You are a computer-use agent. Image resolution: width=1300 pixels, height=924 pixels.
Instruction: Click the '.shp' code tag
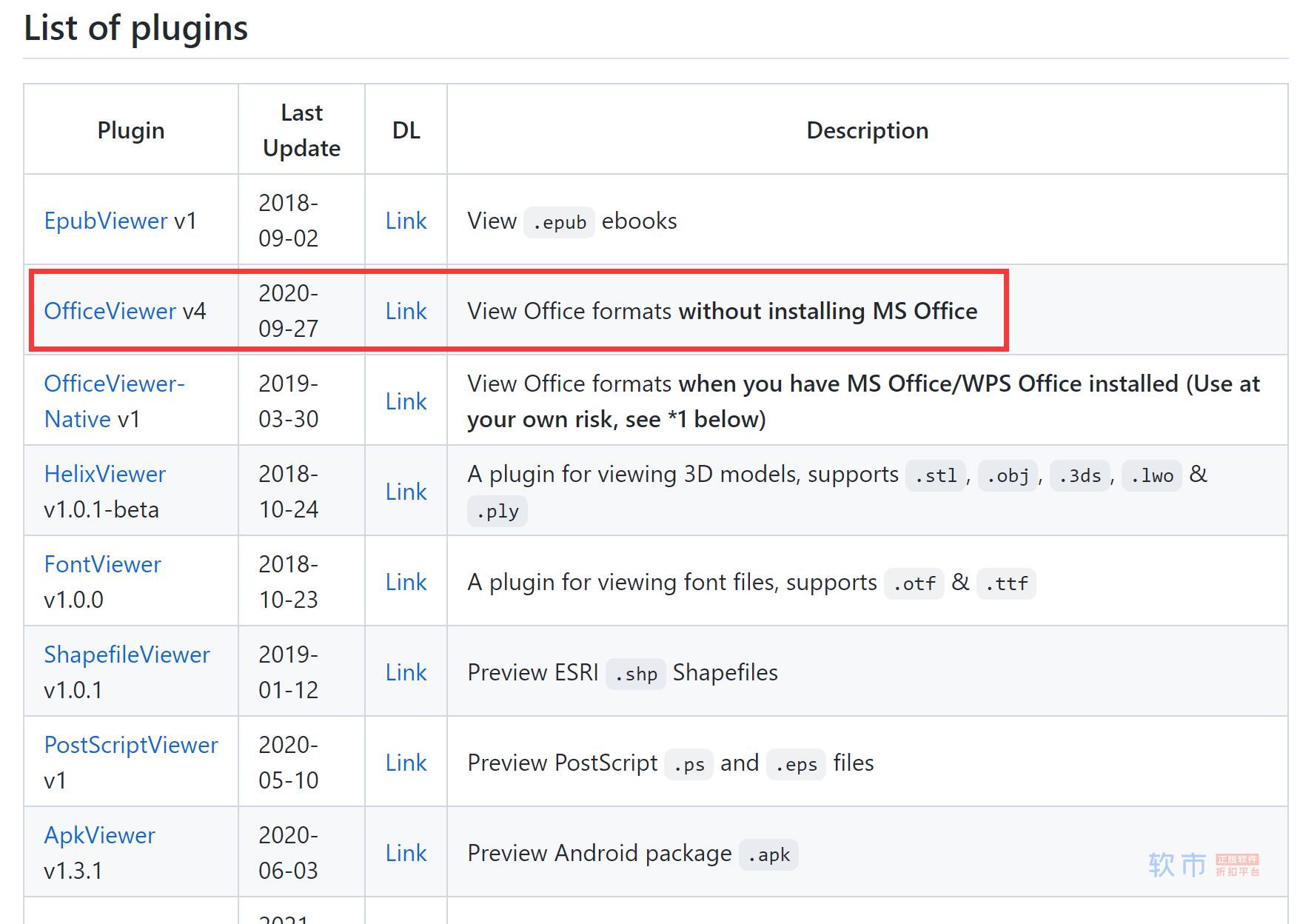pos(636,674)
